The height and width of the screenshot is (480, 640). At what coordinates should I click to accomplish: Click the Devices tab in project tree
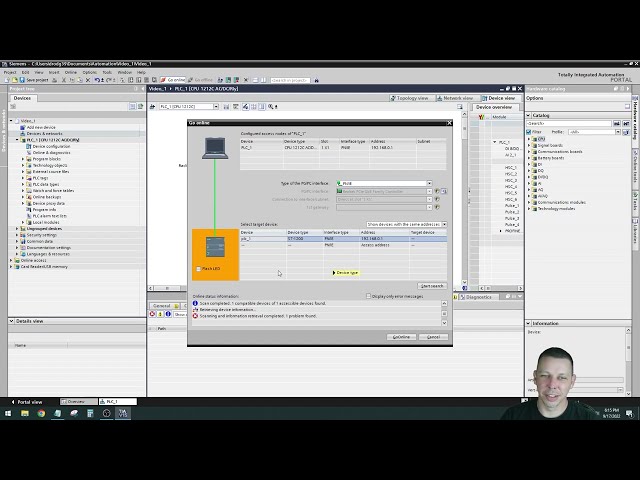pyautogui.click(x=22, y=98)
